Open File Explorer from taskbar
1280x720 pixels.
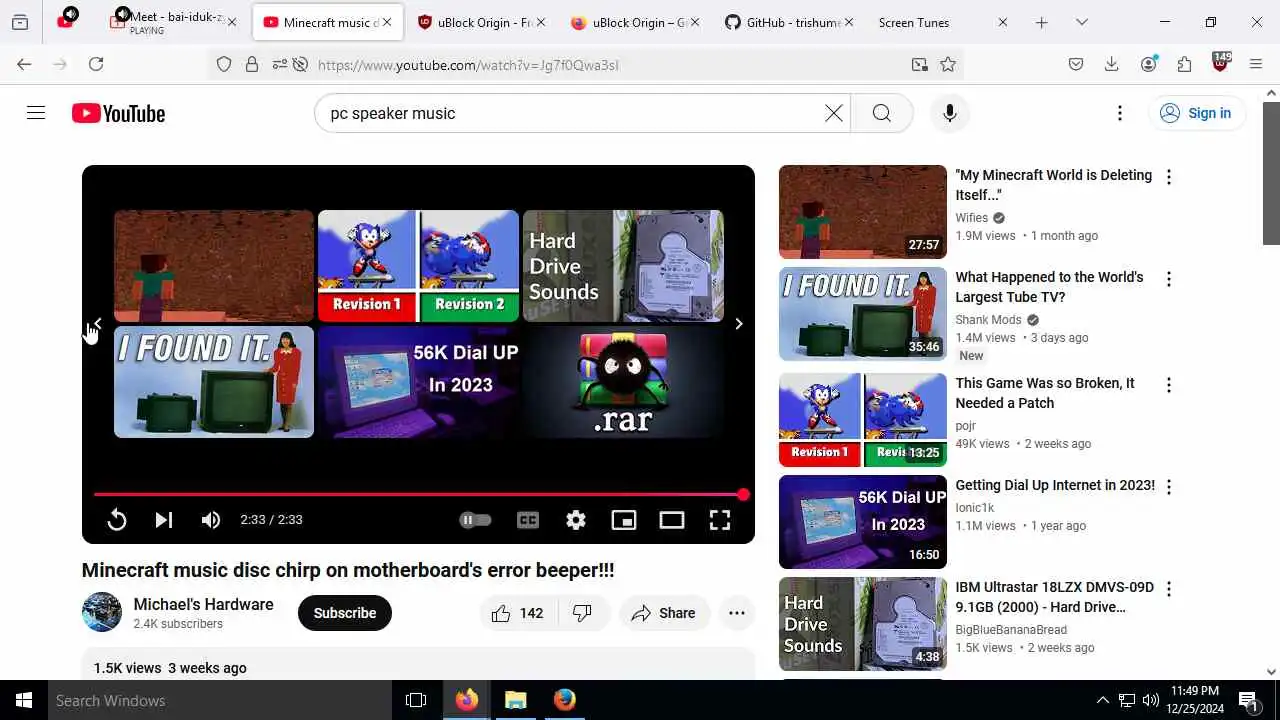coord(515,700)
